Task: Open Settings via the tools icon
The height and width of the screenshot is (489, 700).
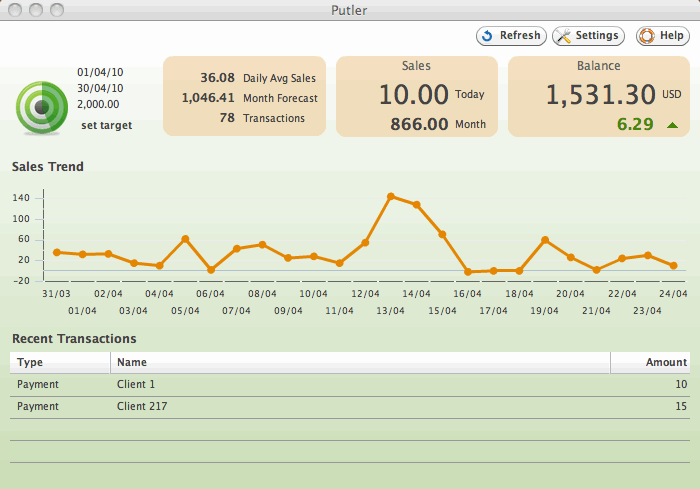Action: (564, 36)
